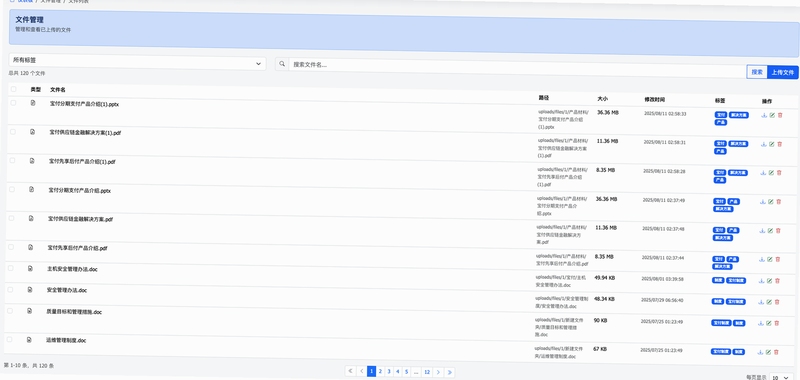This screenshot has height=380, width=800.
Task: Download 宝付供应链金融解决方案(1).pdf
Action: tap(763, 144)
